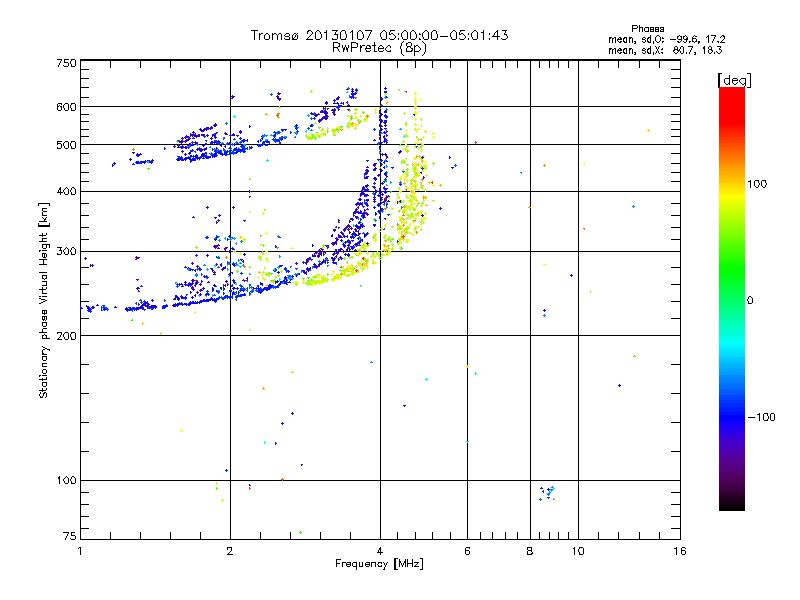Click the y-axis label '400'
This screenshot has width=800, height=600.
tap(66, 191)
